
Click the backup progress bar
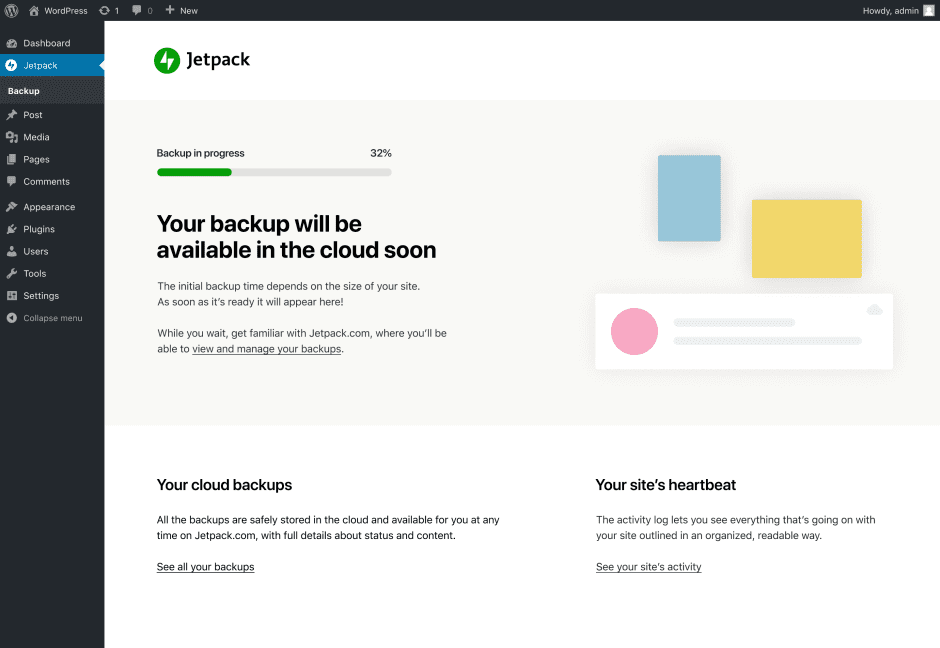click(x=274, y=172)
